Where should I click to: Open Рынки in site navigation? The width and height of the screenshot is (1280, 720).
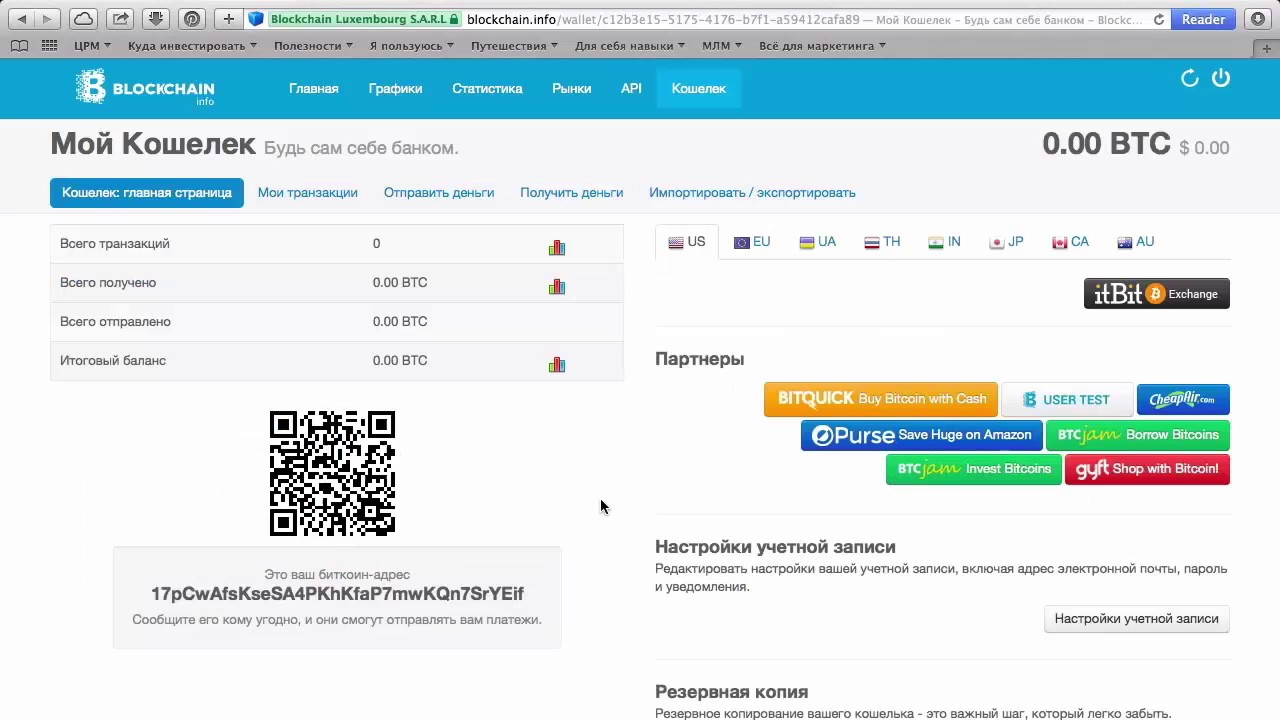coord(571,88)
